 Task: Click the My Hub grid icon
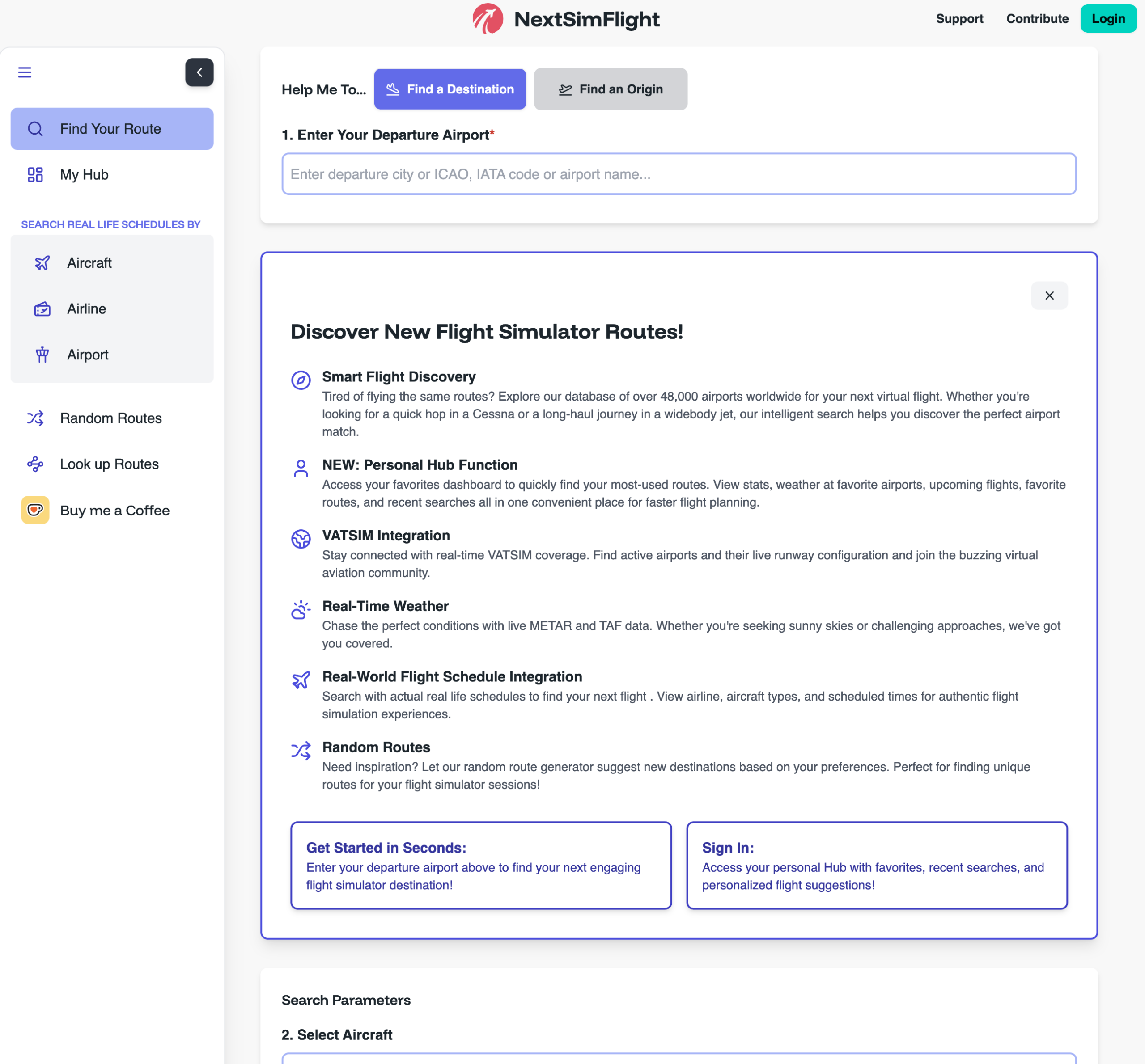click(35, 175)
